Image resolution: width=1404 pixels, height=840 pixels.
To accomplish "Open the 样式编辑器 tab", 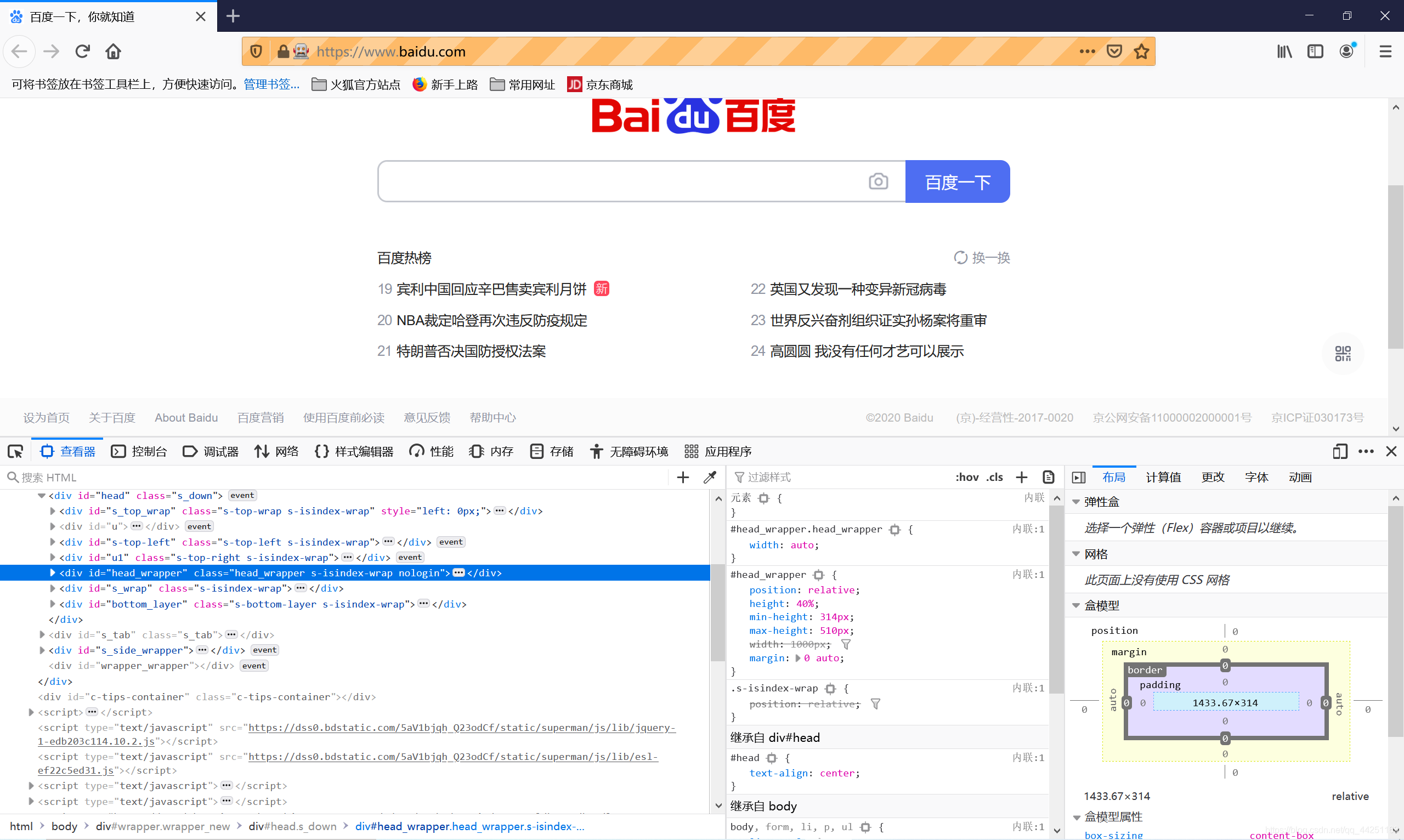I will tap(354, 451).
